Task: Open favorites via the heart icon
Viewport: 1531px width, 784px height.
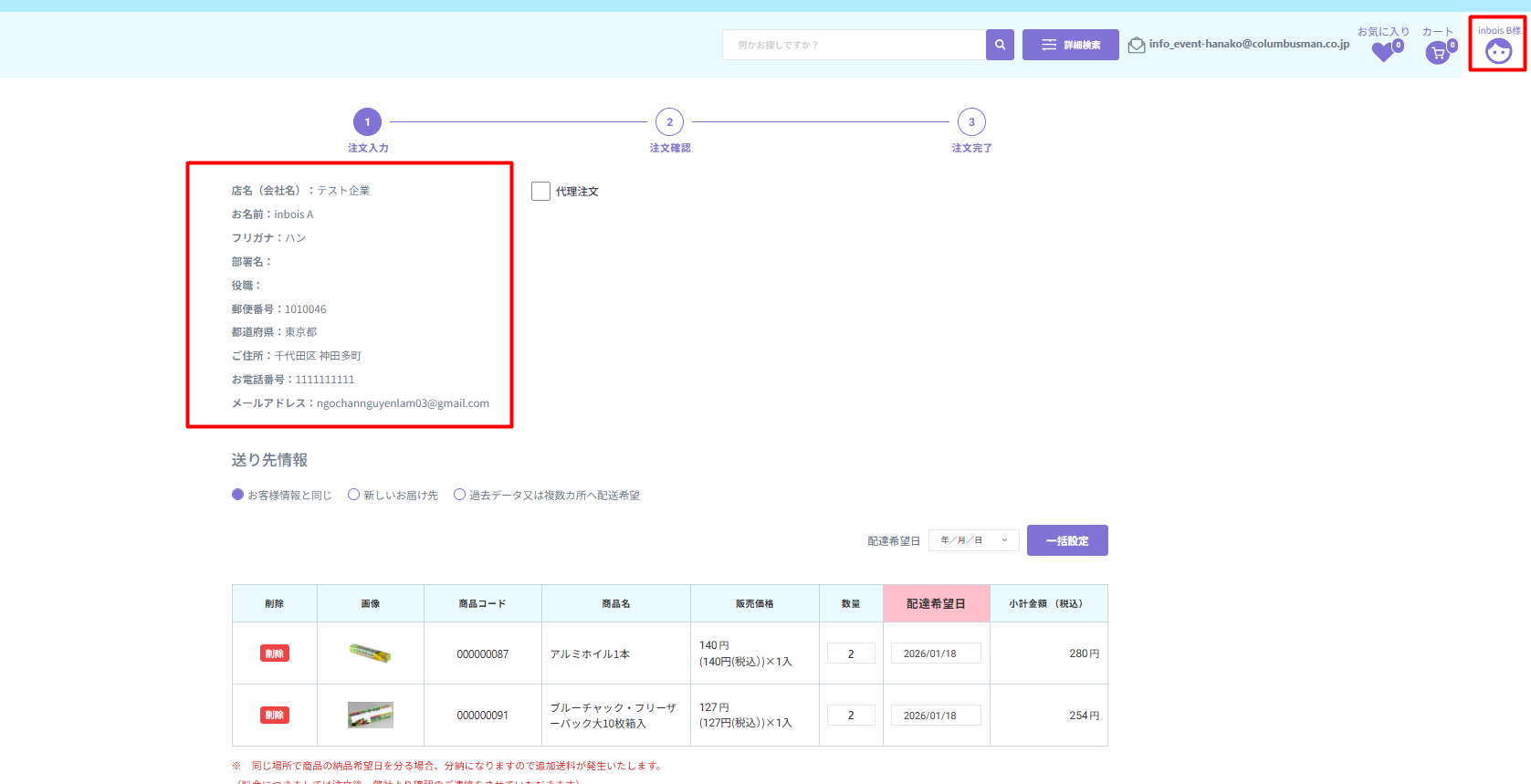Action: point(1383,53)
